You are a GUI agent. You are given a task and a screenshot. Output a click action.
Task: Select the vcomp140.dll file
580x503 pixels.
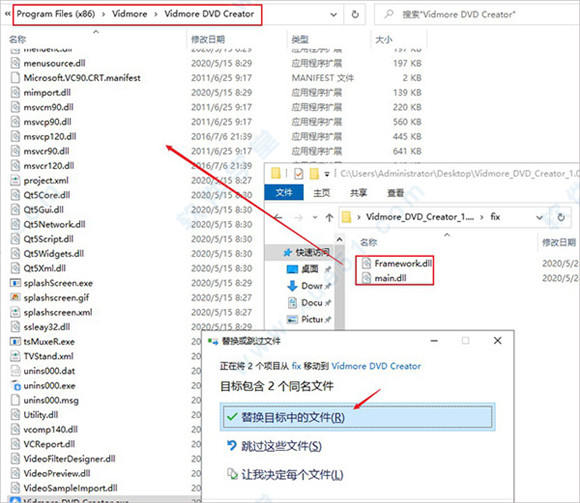tap(50, 429)
